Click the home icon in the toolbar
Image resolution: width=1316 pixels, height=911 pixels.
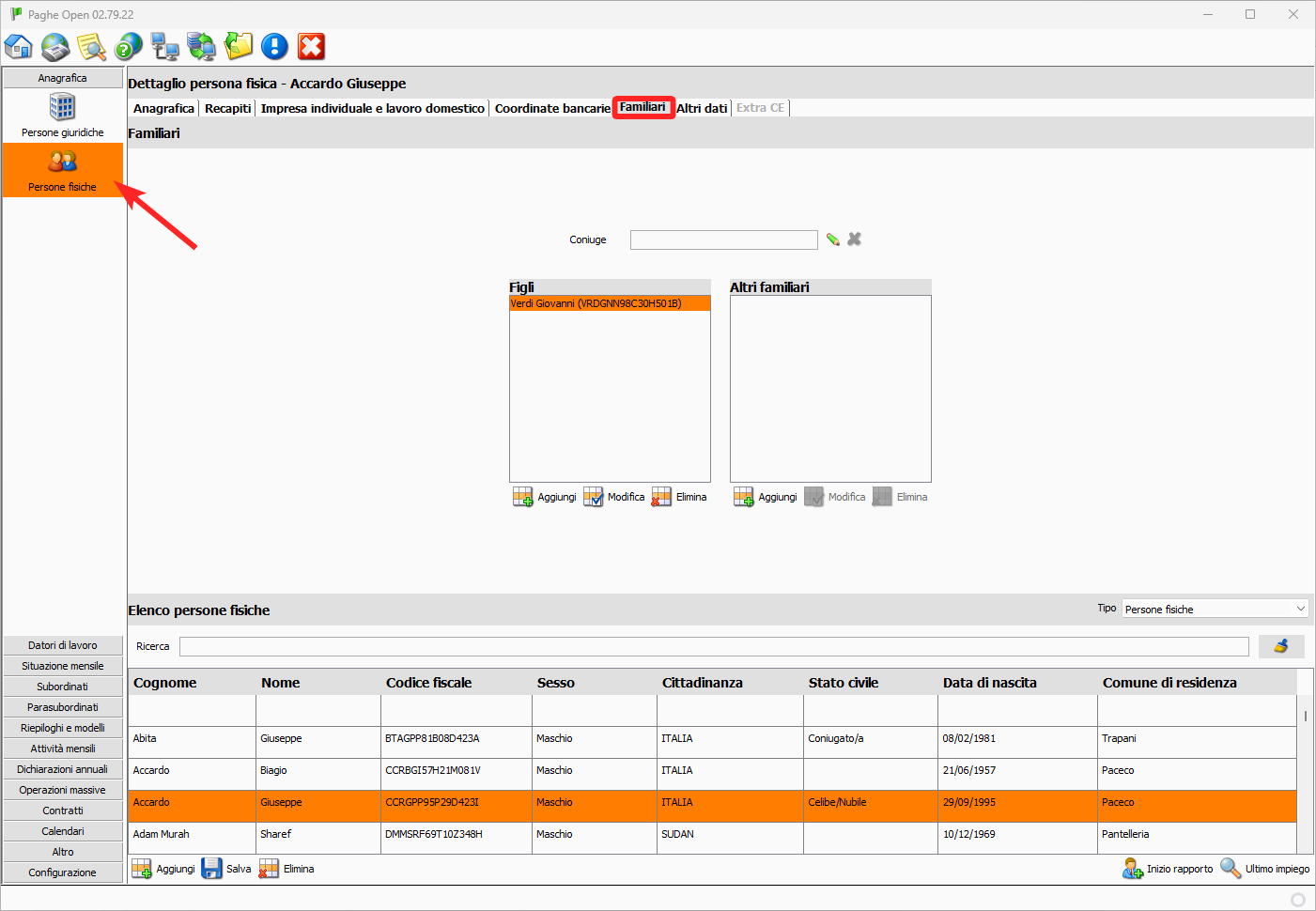(19, 46)
